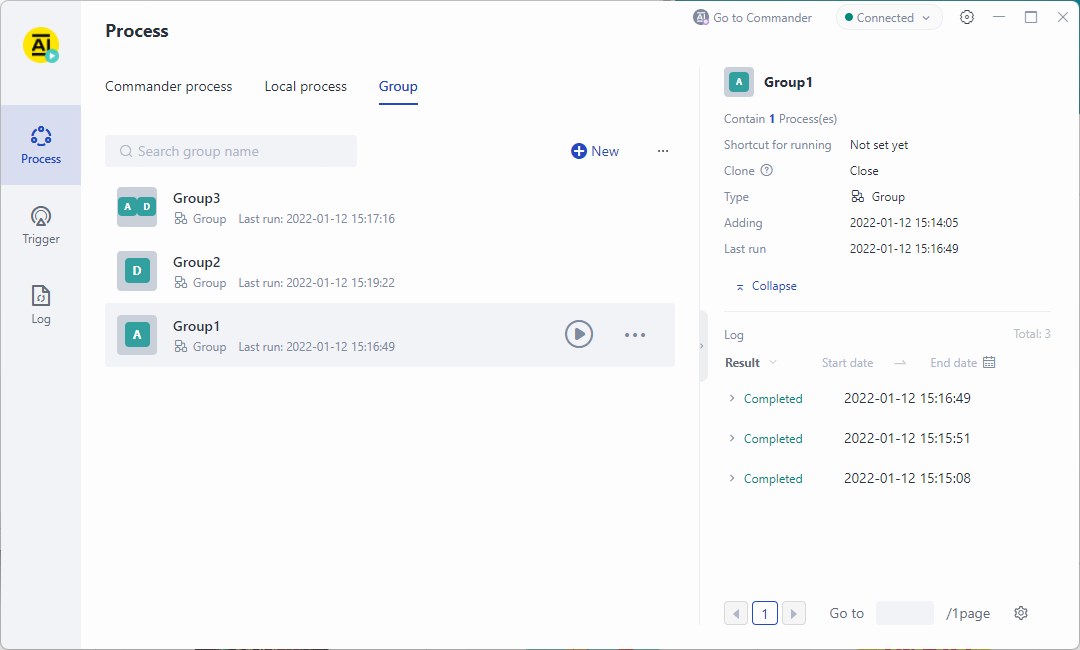Open more options next to New

pyautogui.click(x=663, y=151)
